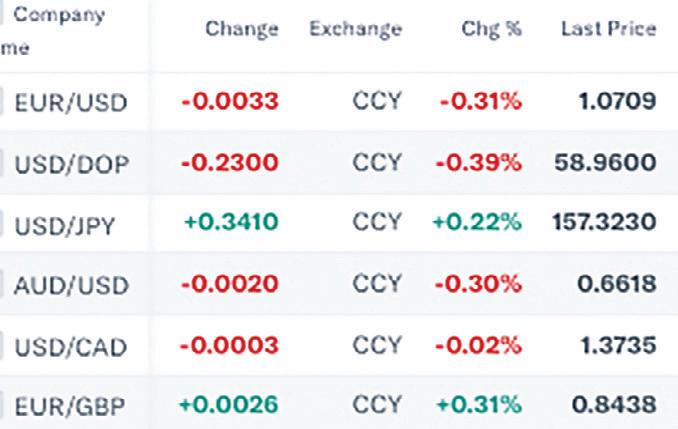Image resolution: width=678 pixels, height=429 pixels.
Task: Sort the table by Change column
Action: pos(242,30)
